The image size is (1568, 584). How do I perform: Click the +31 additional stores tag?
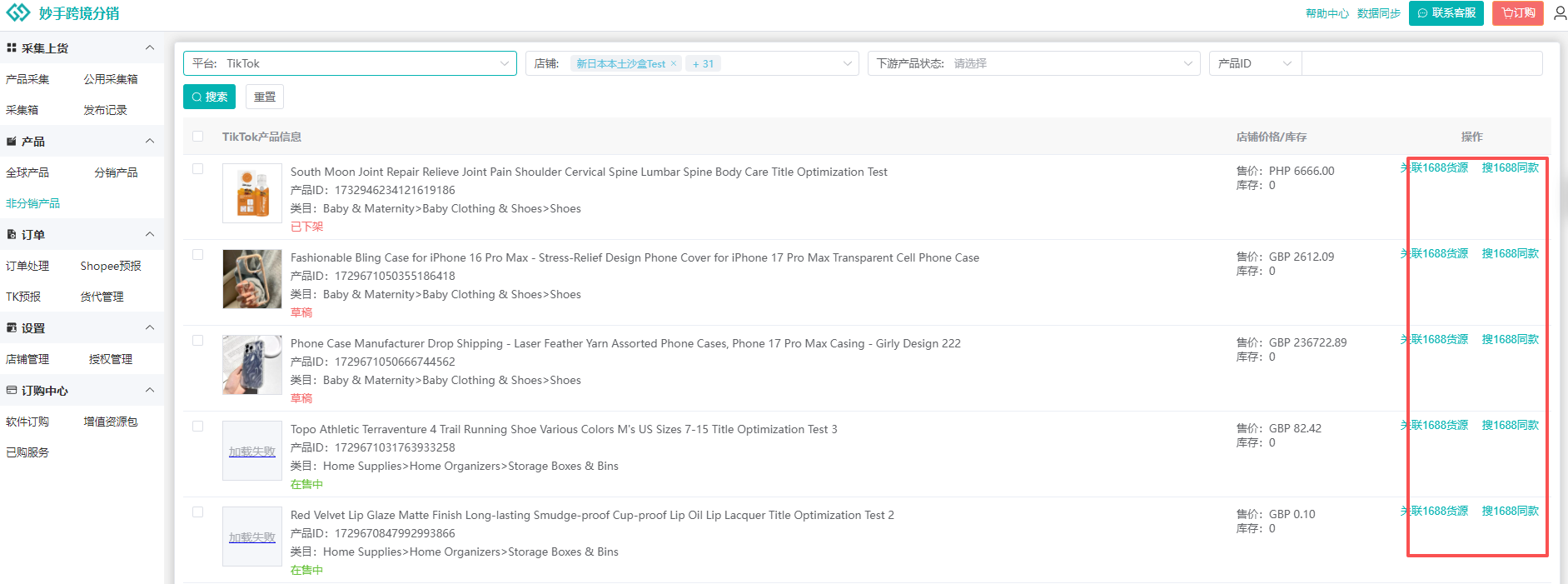[704, 63]
